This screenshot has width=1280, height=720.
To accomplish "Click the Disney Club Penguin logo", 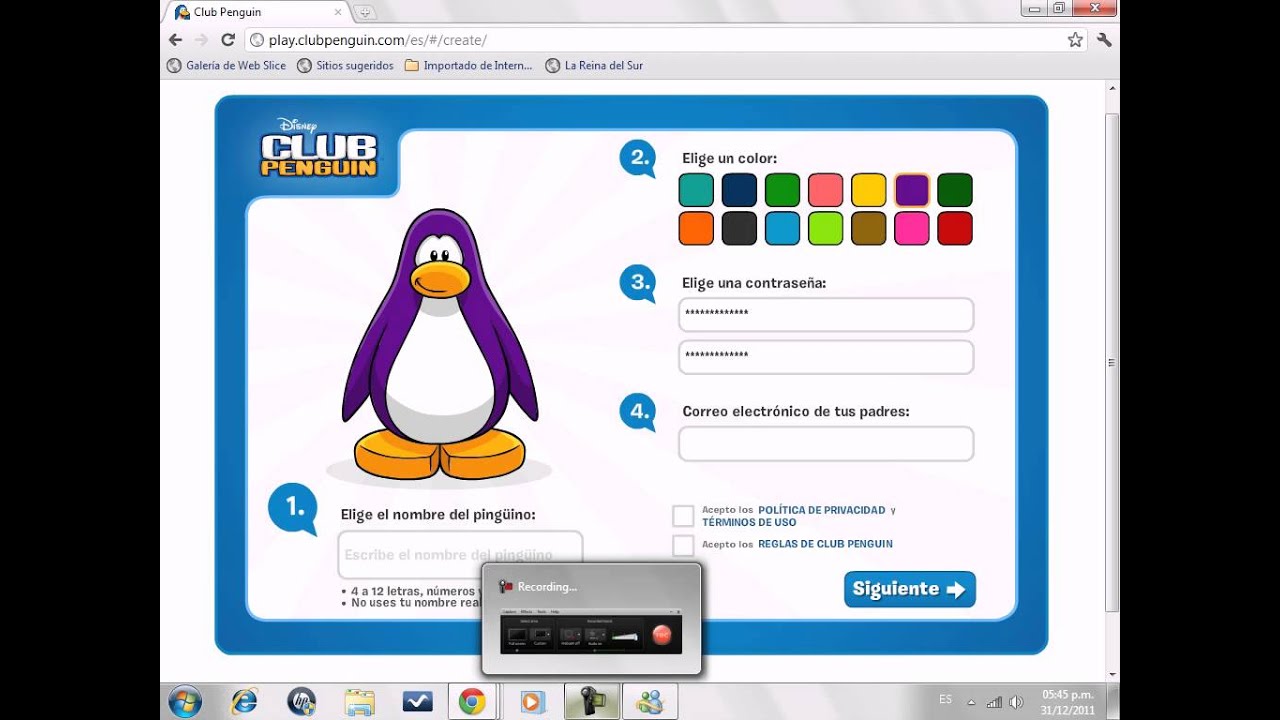I will tap(318, 148).
